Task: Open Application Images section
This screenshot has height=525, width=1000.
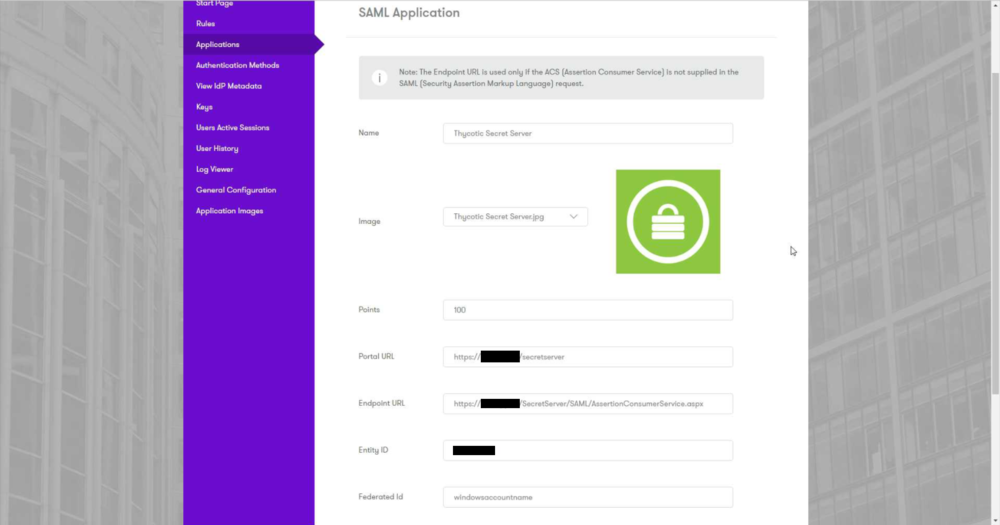Action: point(229,211)
